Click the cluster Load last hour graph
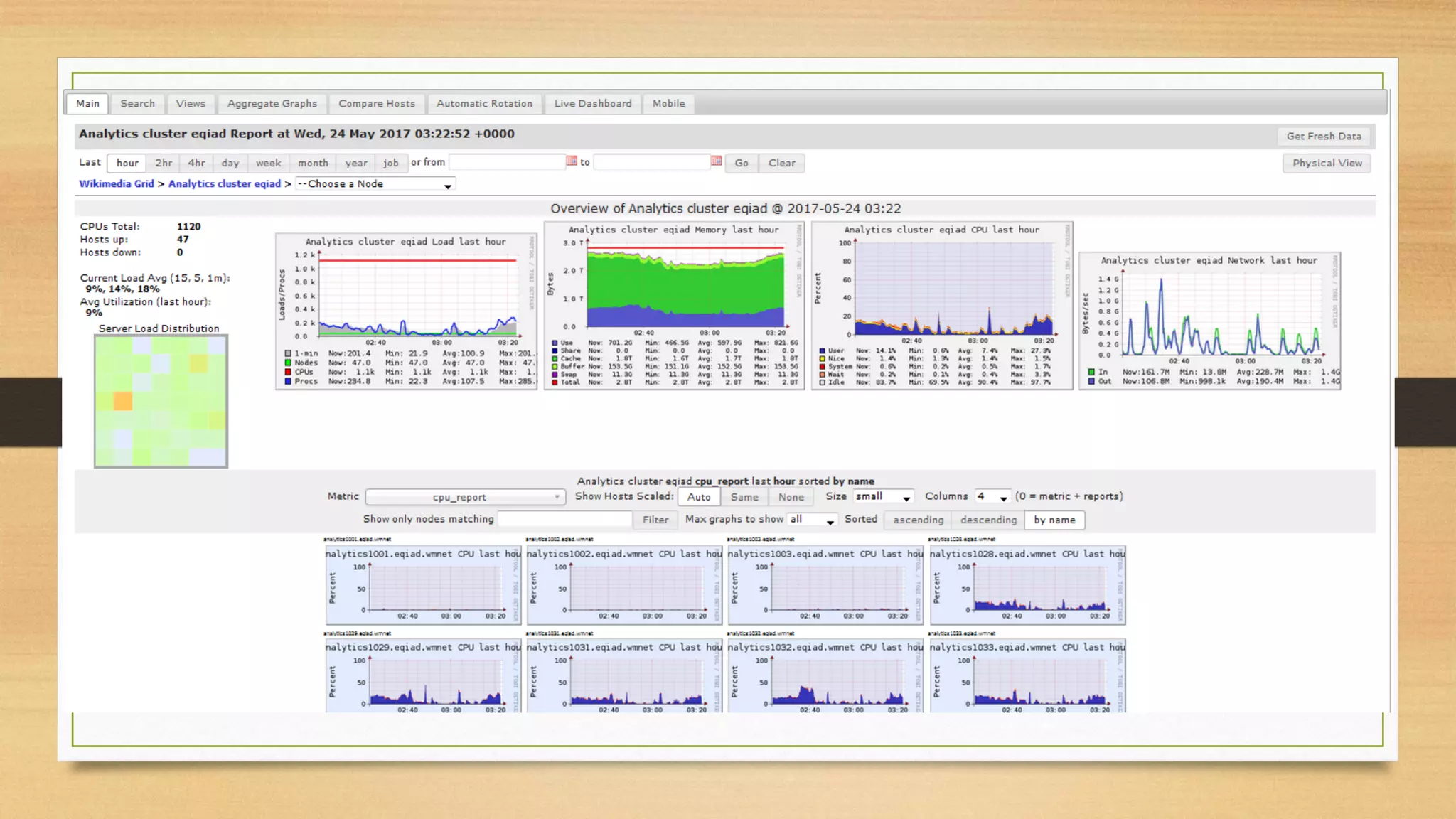 tap(406, 311)
